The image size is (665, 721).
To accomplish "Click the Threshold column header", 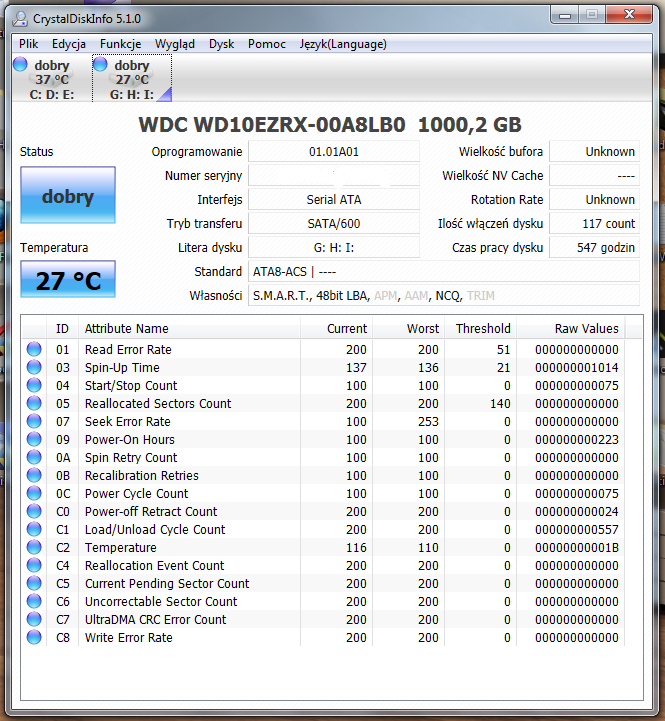I will [480, 328].
